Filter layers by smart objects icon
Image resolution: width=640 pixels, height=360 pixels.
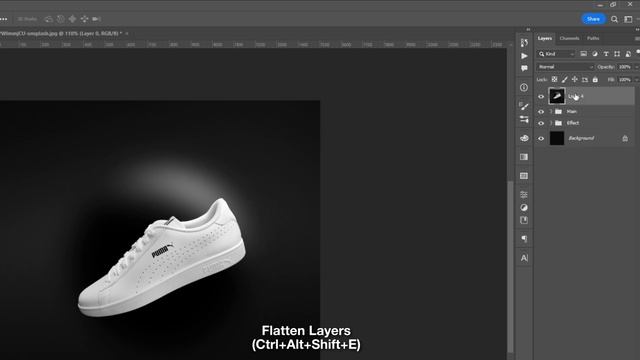628,54
